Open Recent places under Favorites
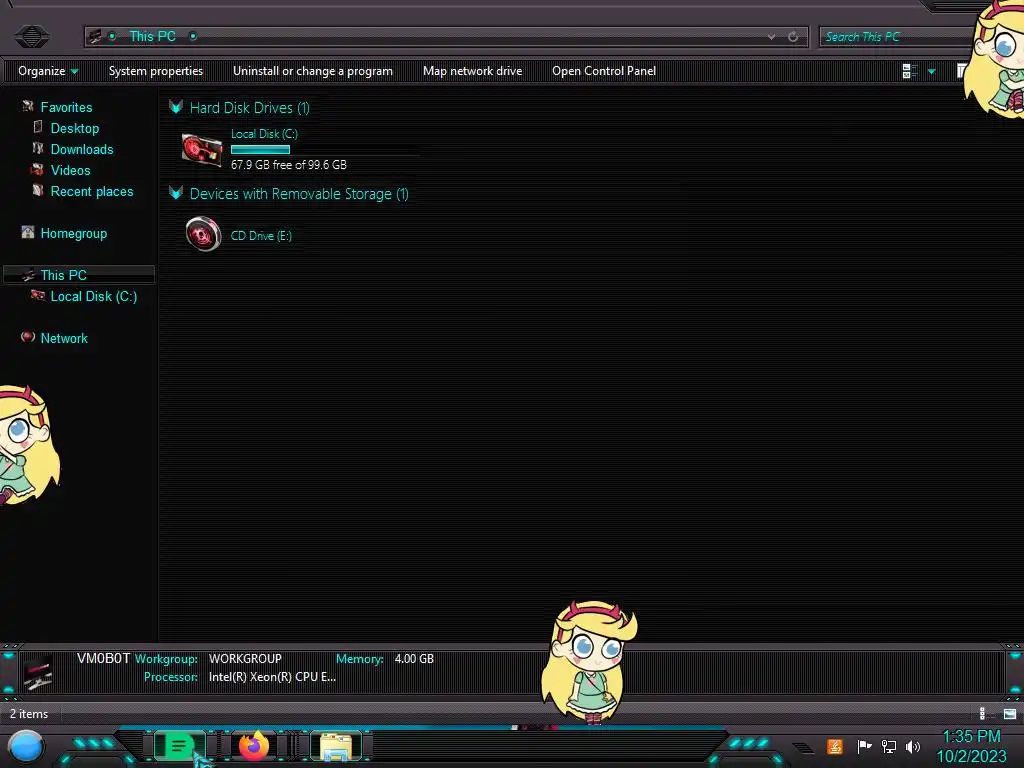Screen dimensions: 1024x768 point(91,191)
